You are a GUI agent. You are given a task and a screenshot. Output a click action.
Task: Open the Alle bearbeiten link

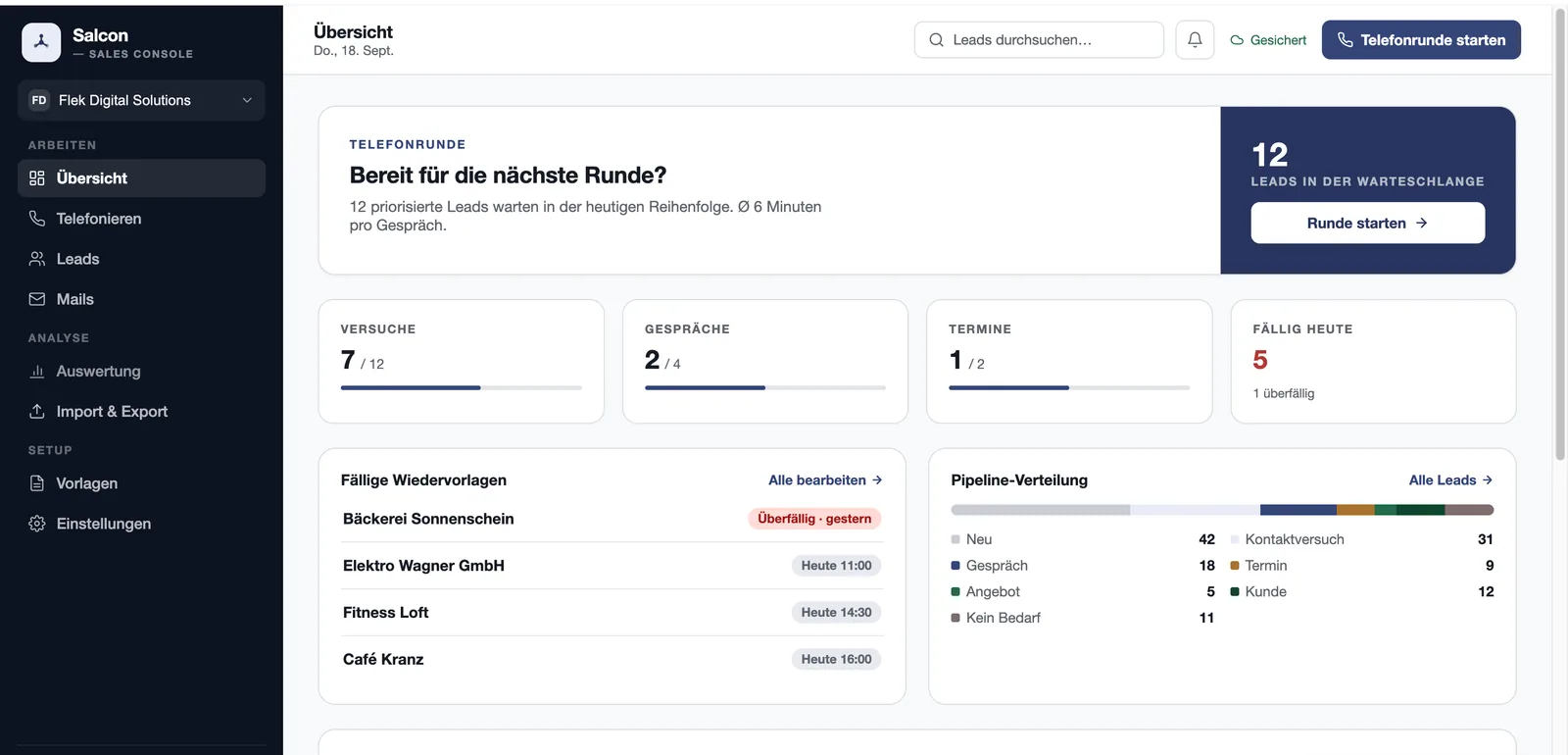(825, 480)
